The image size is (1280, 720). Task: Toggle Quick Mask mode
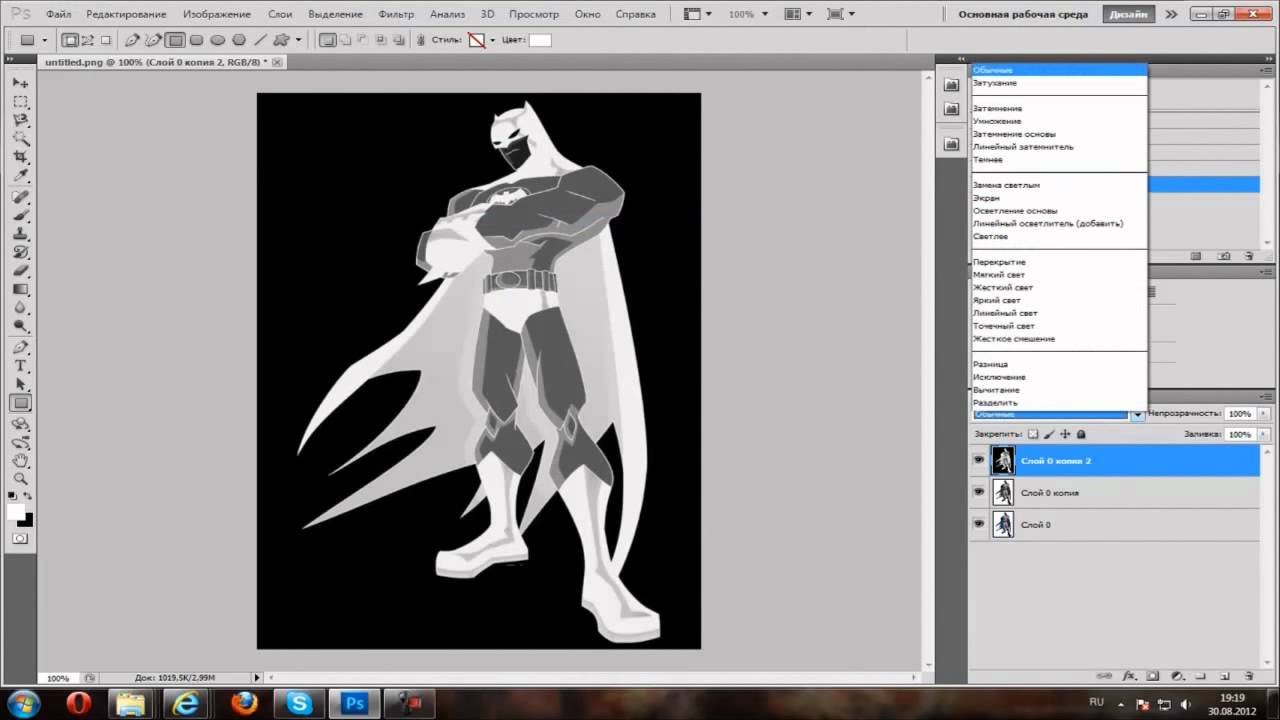point(20,538)
